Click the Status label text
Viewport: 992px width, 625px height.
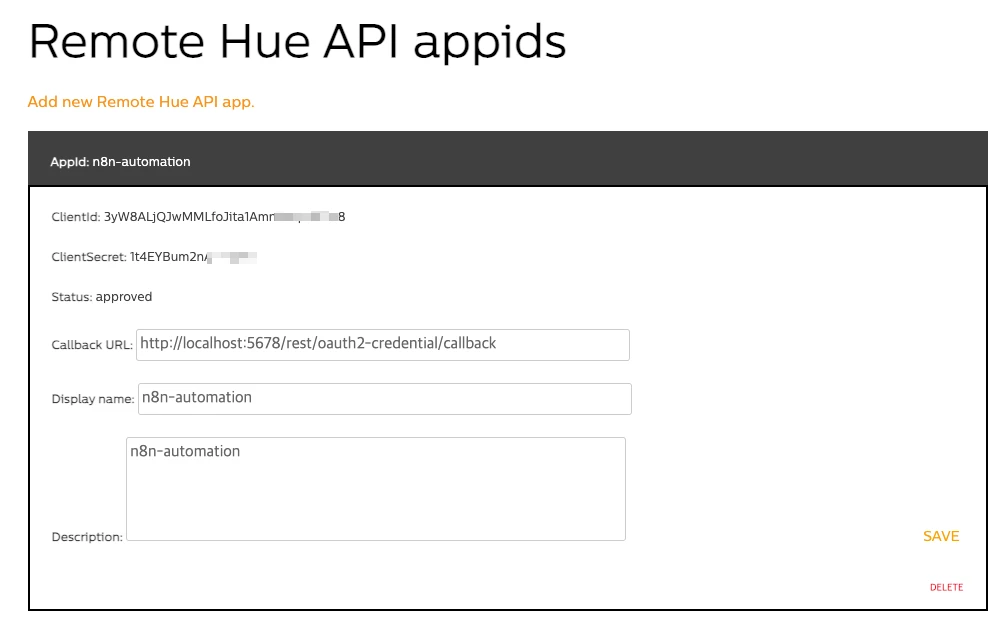click(71, 297)
